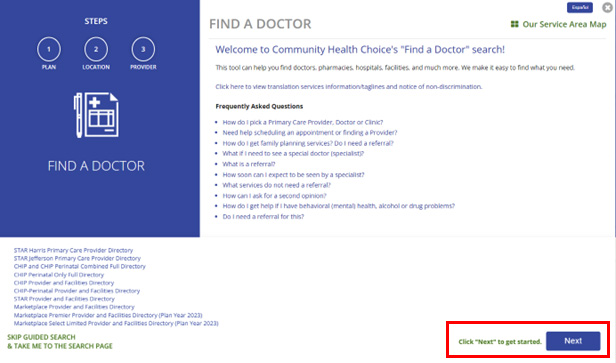Click the 'Frequently Asked Questions' heading
This screenshot has width=616, height=363.
[259, 106]
